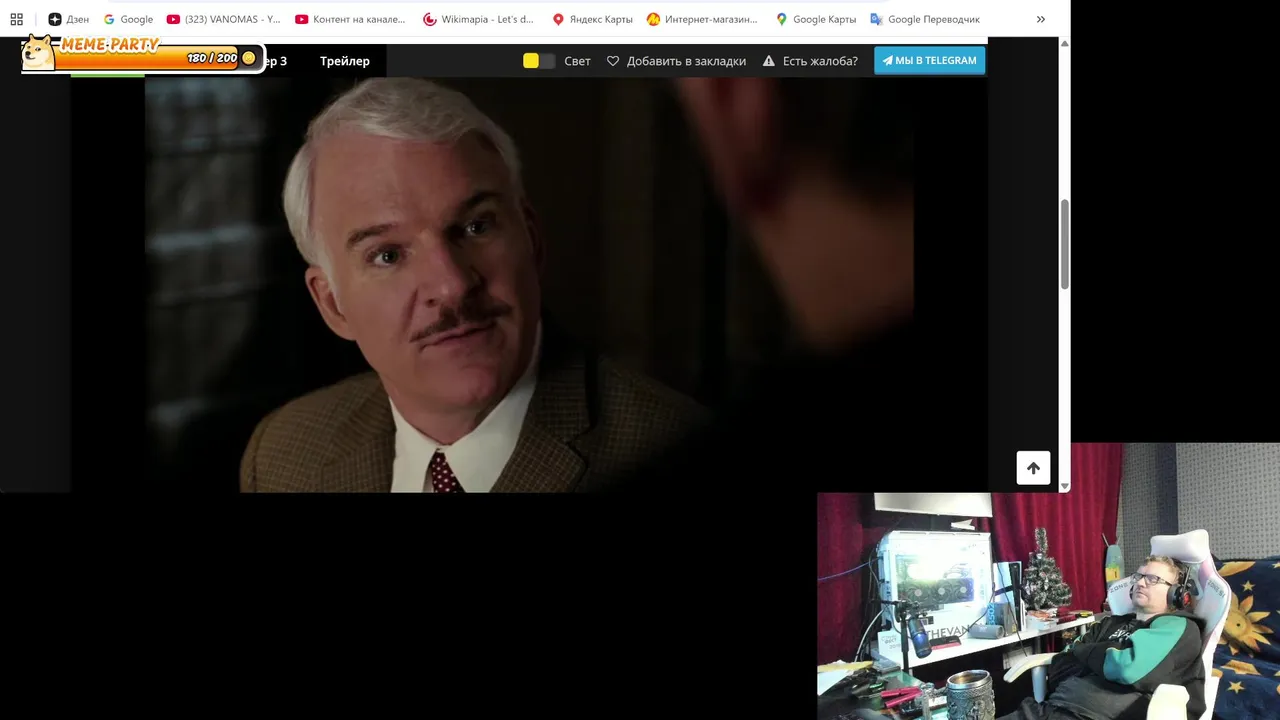
Task: Open the Google Карты bookmark
Action: pos(816,19)
